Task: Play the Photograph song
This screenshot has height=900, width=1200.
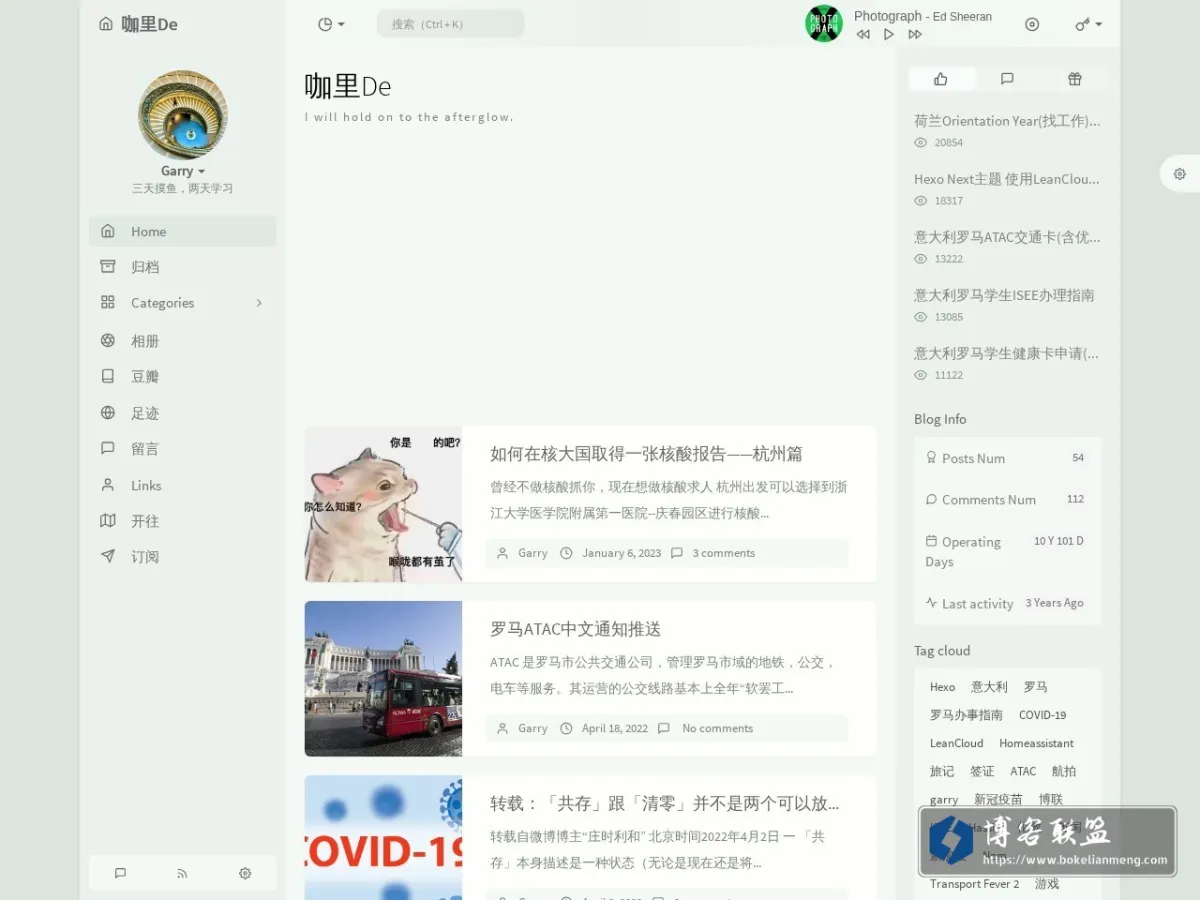Action: pos(889,35)
